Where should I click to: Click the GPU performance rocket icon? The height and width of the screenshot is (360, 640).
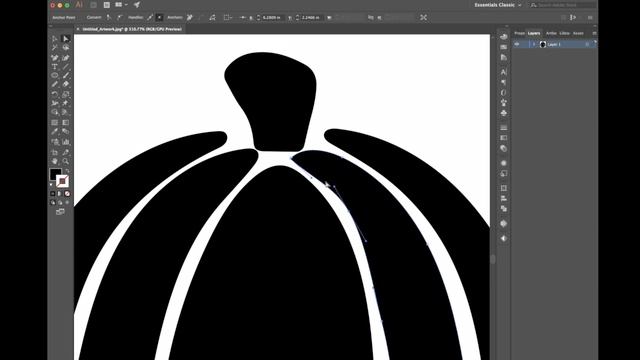137,5
